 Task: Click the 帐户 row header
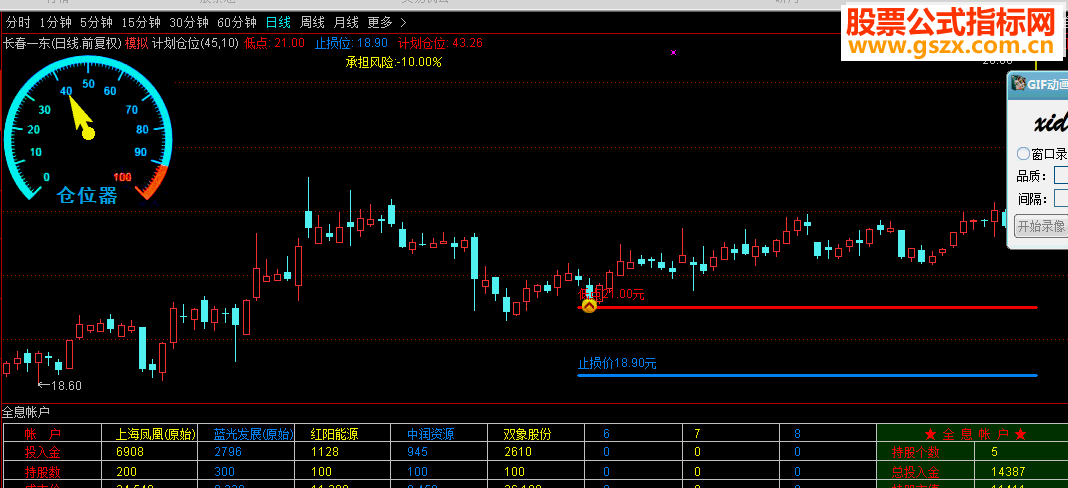point(43,433)
